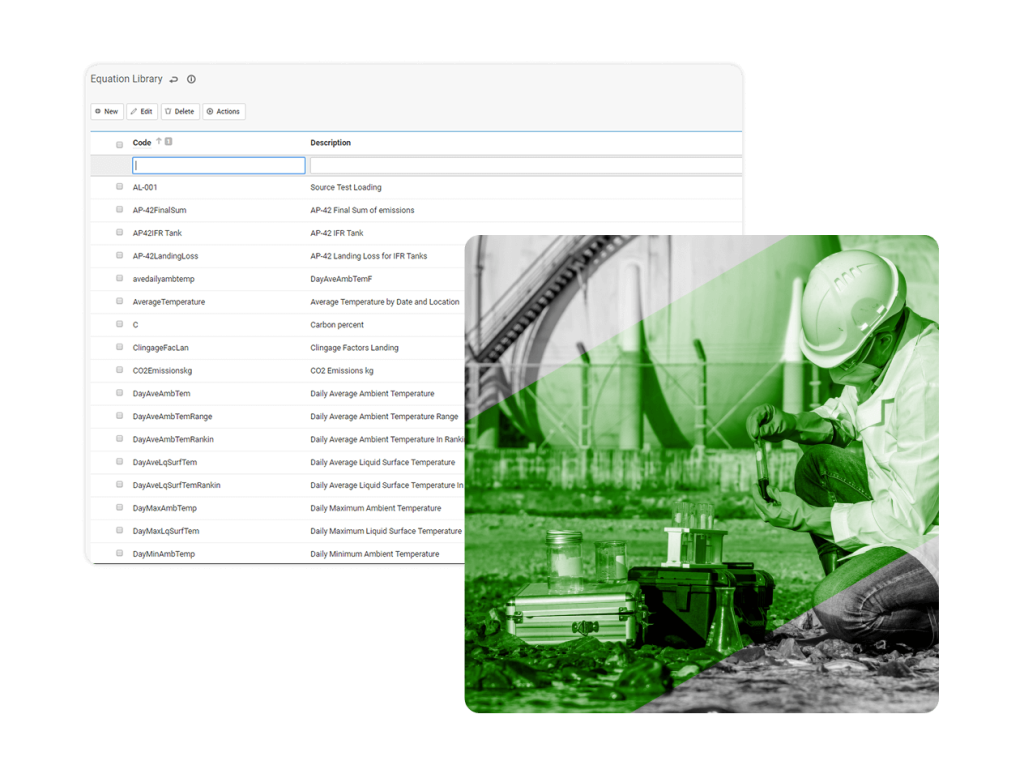Click inside the Code filter input field
1024x778 pixels.
(218, 164)
